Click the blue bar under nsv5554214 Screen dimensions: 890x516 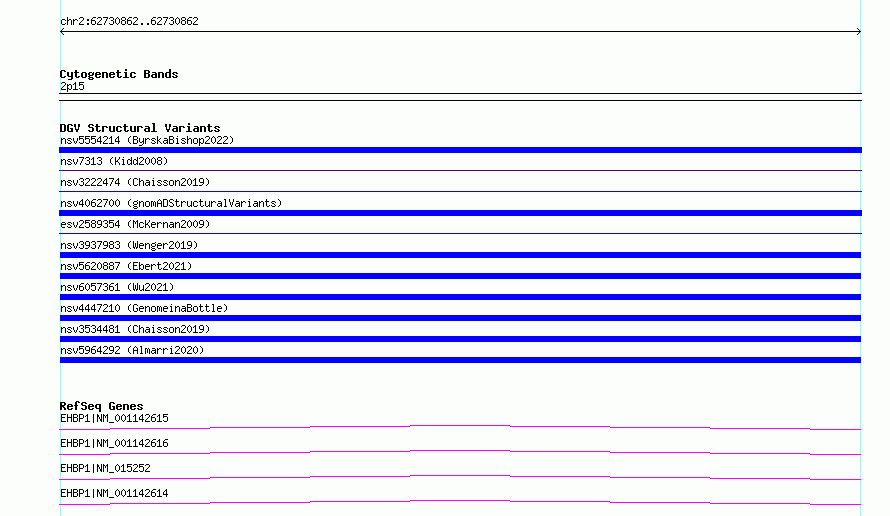click(460, 150)
